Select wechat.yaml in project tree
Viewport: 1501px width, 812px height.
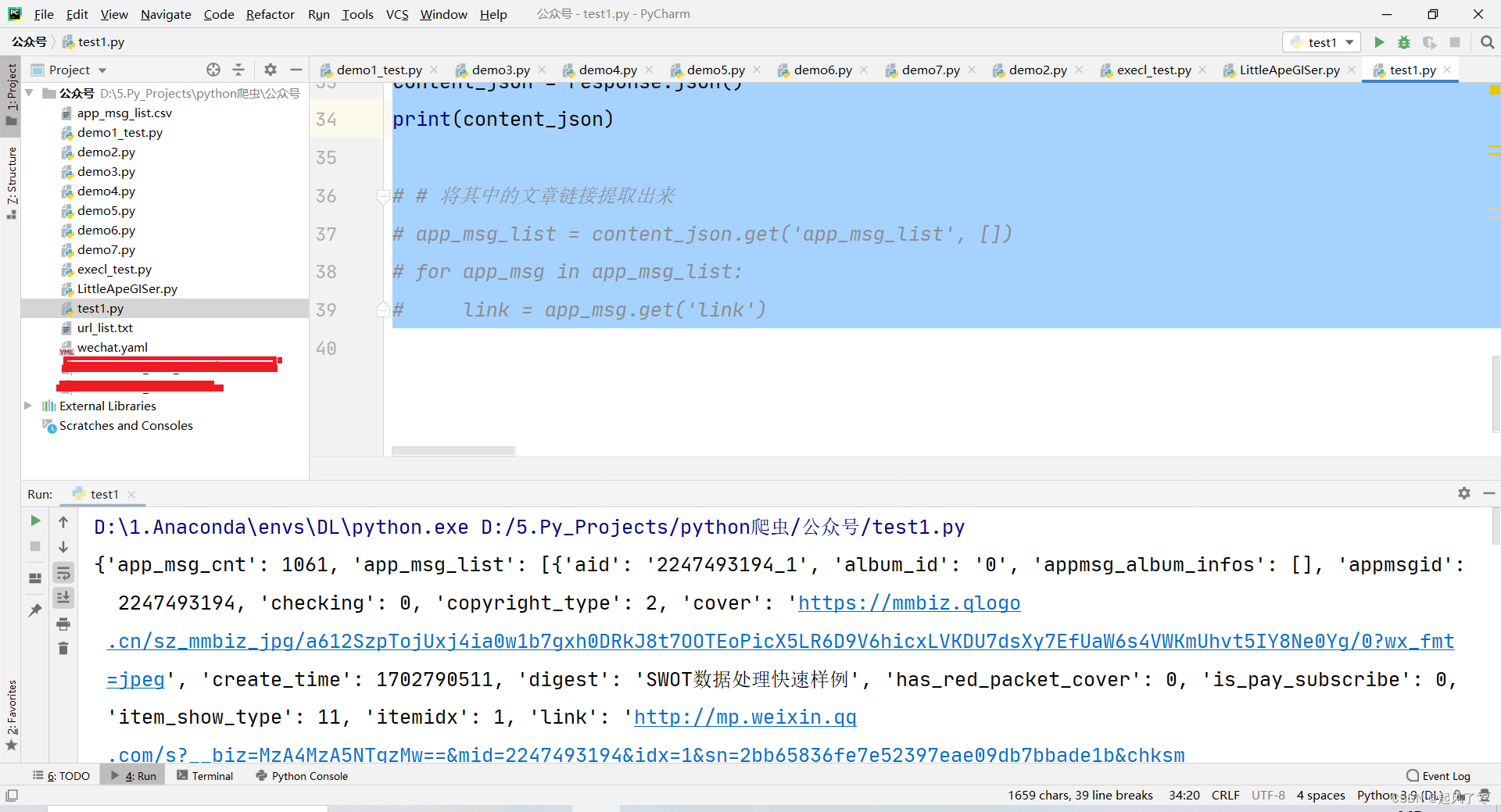[x=112, y=347]
